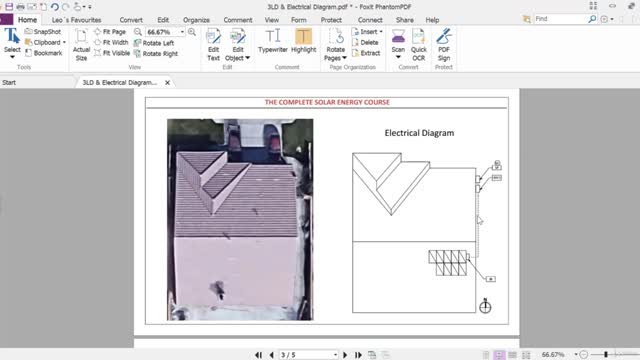The width and height of the screenshot is (640, 360).
Task: Zoom out with the ribbon magnifier minus
Action: tap(138, 32)
